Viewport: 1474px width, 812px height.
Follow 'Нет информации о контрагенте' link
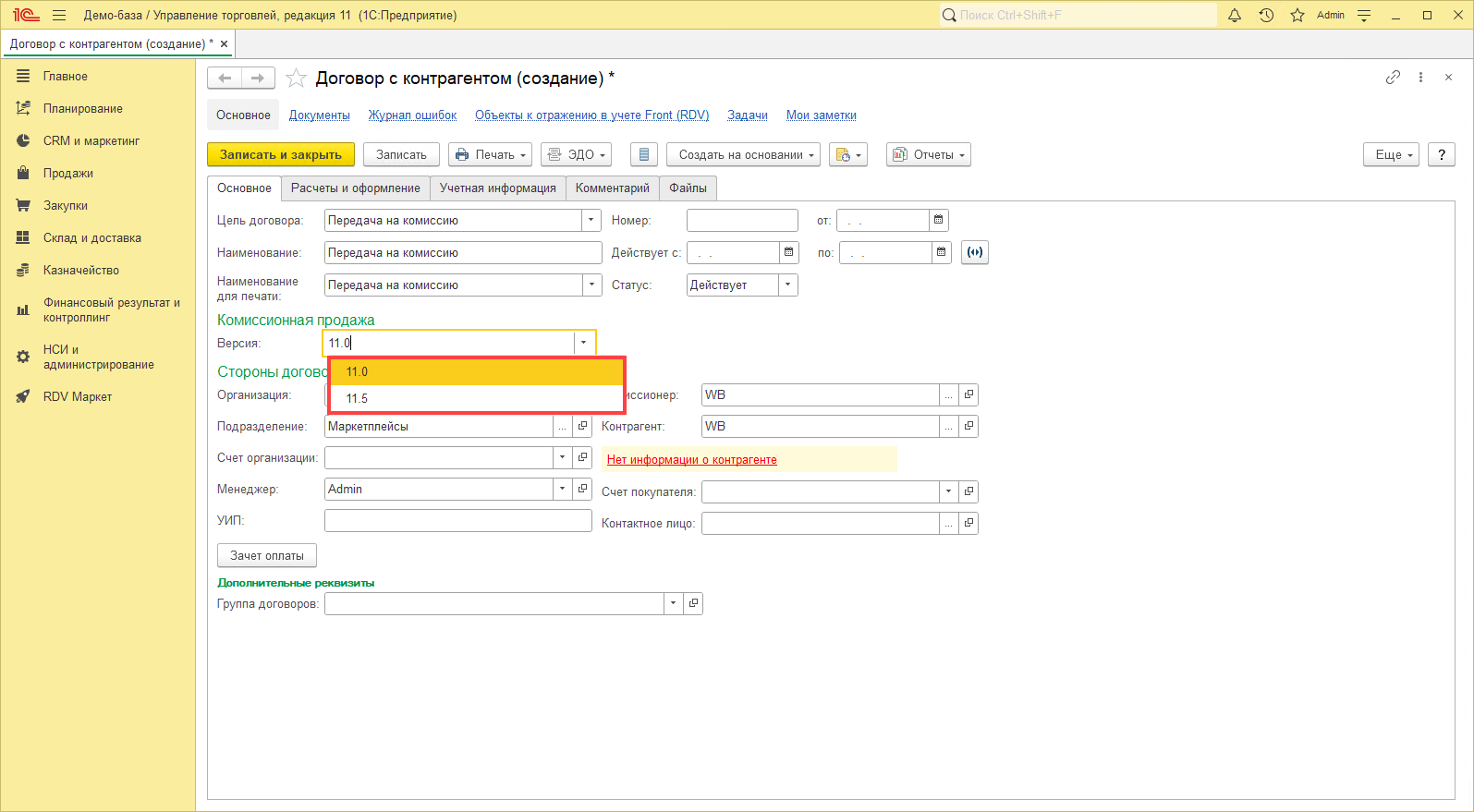[691, 460]
